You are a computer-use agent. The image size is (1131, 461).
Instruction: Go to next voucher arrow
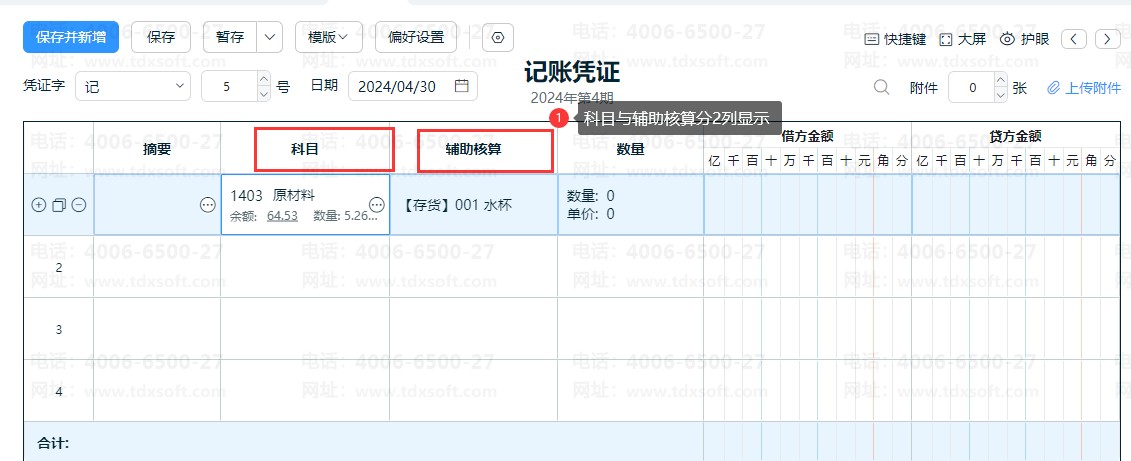[x=1107, y=39]
